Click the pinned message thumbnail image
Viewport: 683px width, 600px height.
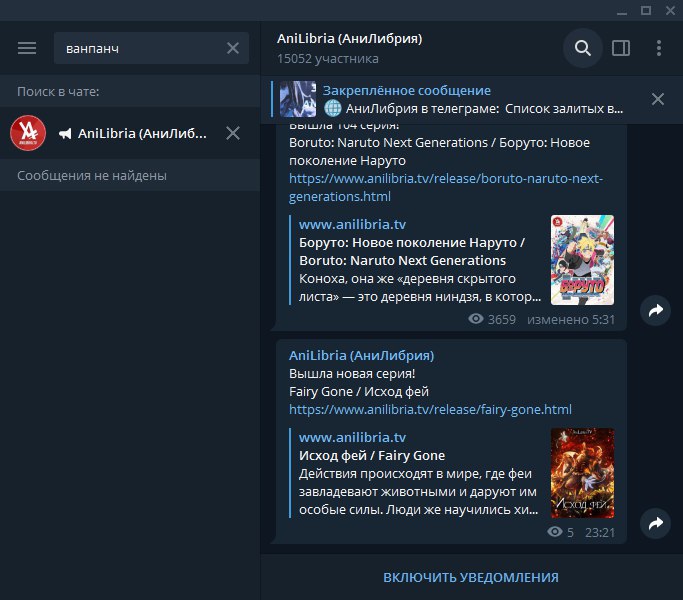coord(298,99)
